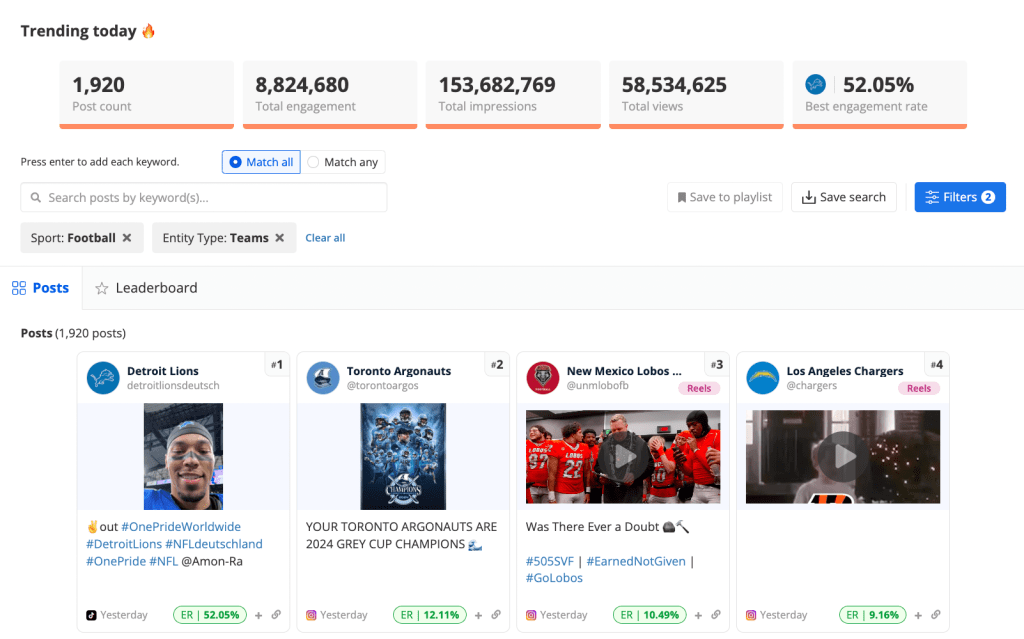Open the Filters panel button
Image resolution: width=1024 pixels, height=639 pixels.
[959, 197]
